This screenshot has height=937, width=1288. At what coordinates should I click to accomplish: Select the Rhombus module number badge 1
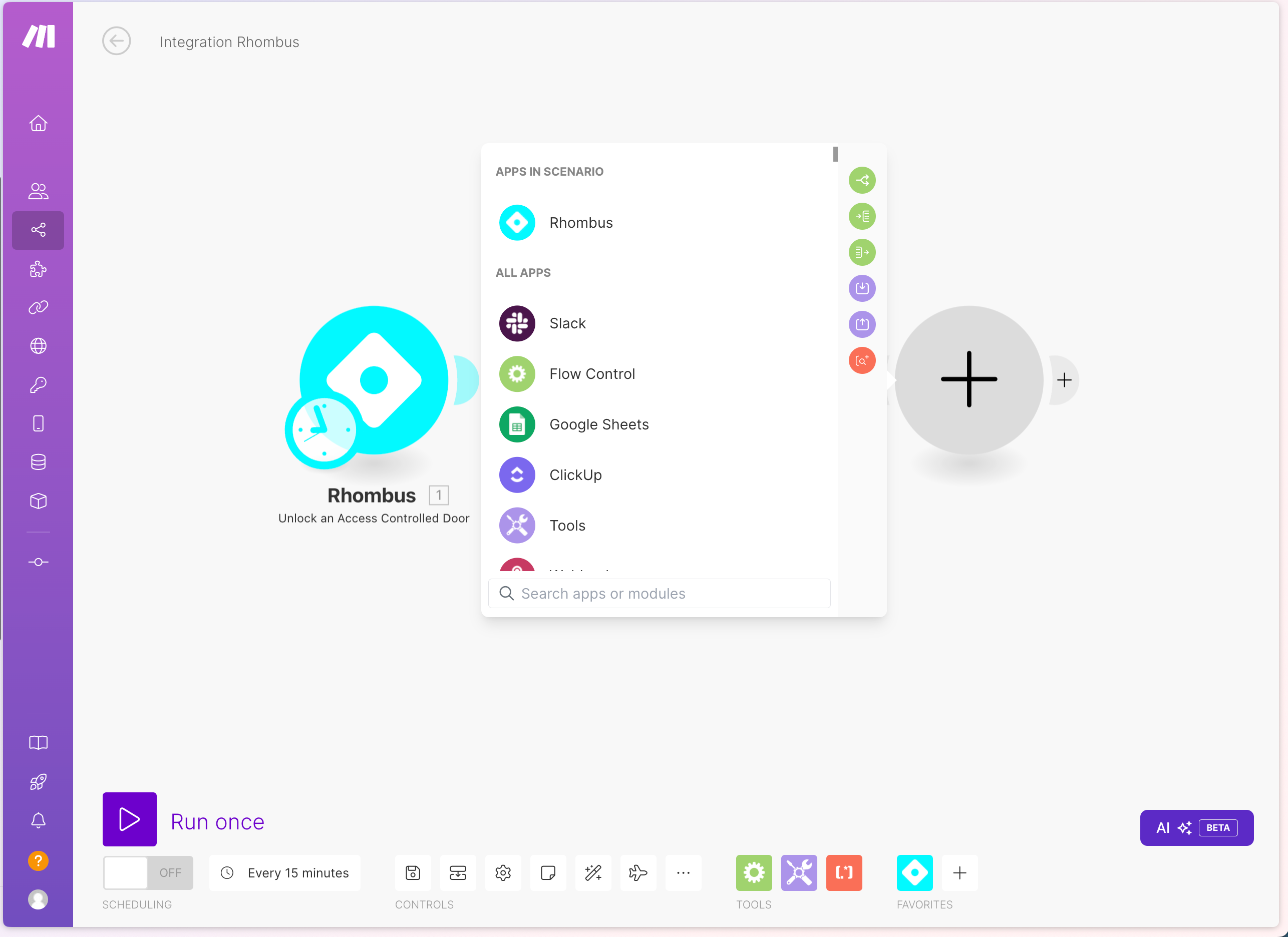(x=438, y=496)
